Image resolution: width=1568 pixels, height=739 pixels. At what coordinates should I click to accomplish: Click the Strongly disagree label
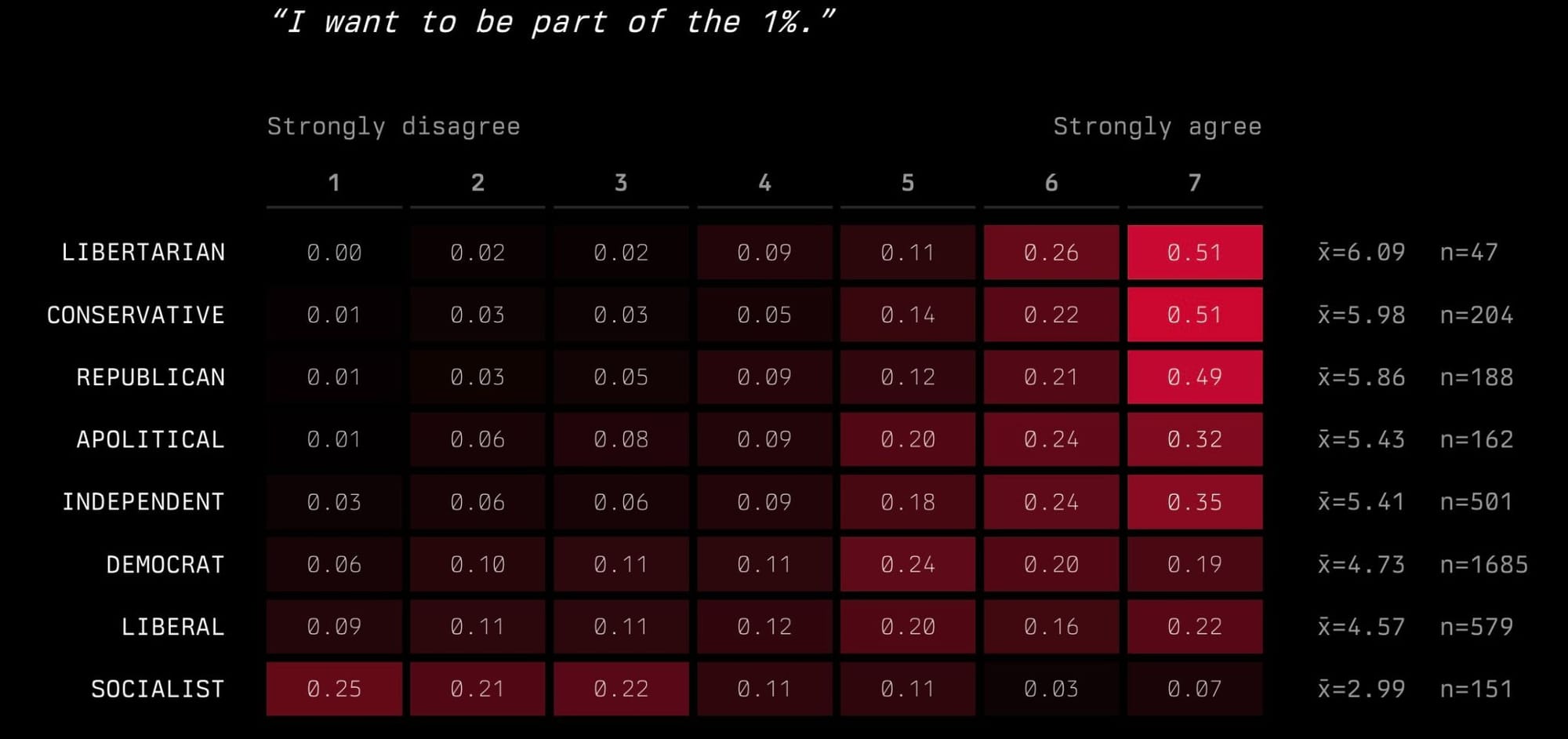(x=394, y=126)
